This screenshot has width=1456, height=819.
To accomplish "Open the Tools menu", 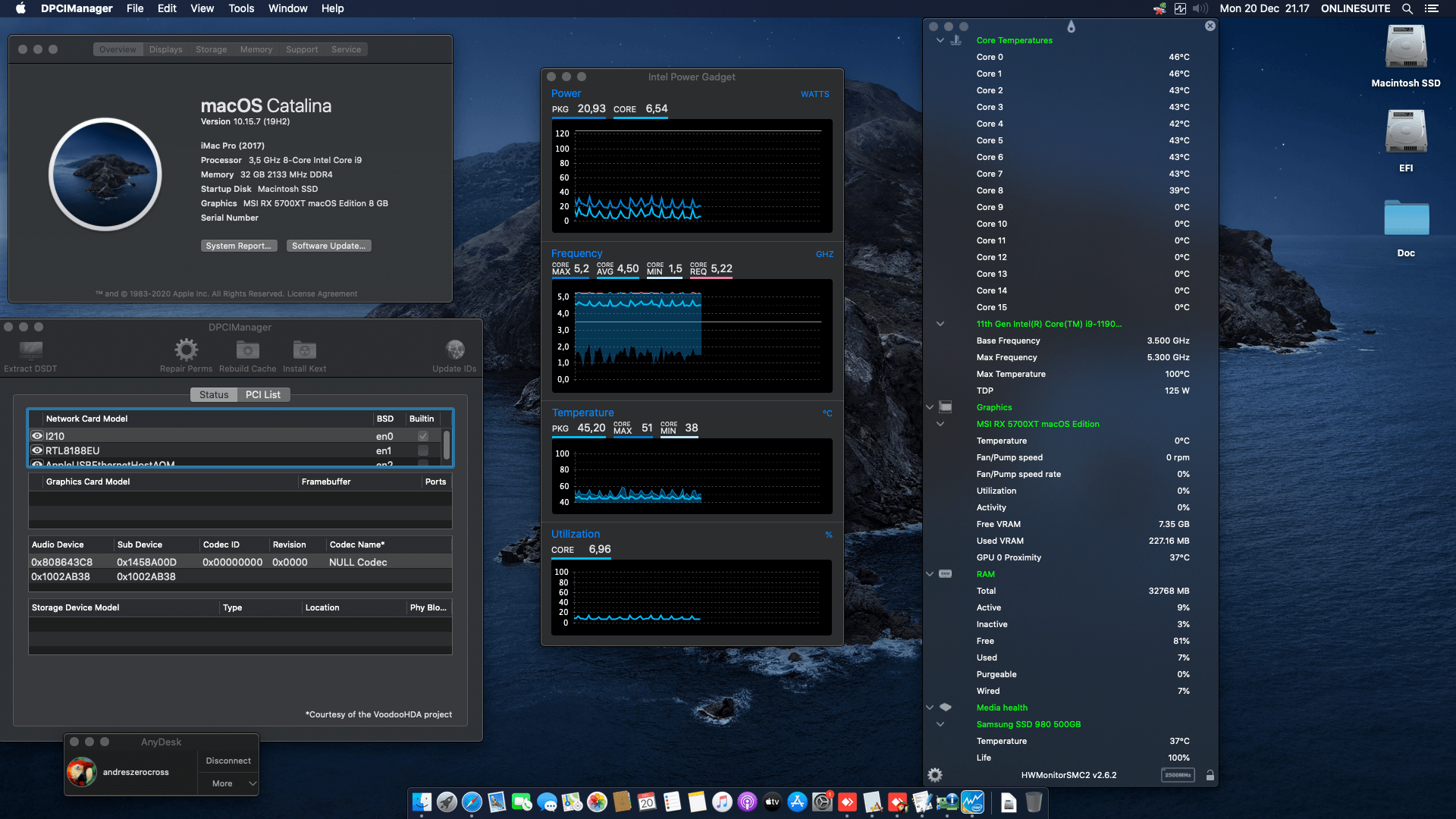I will point(241,8).
